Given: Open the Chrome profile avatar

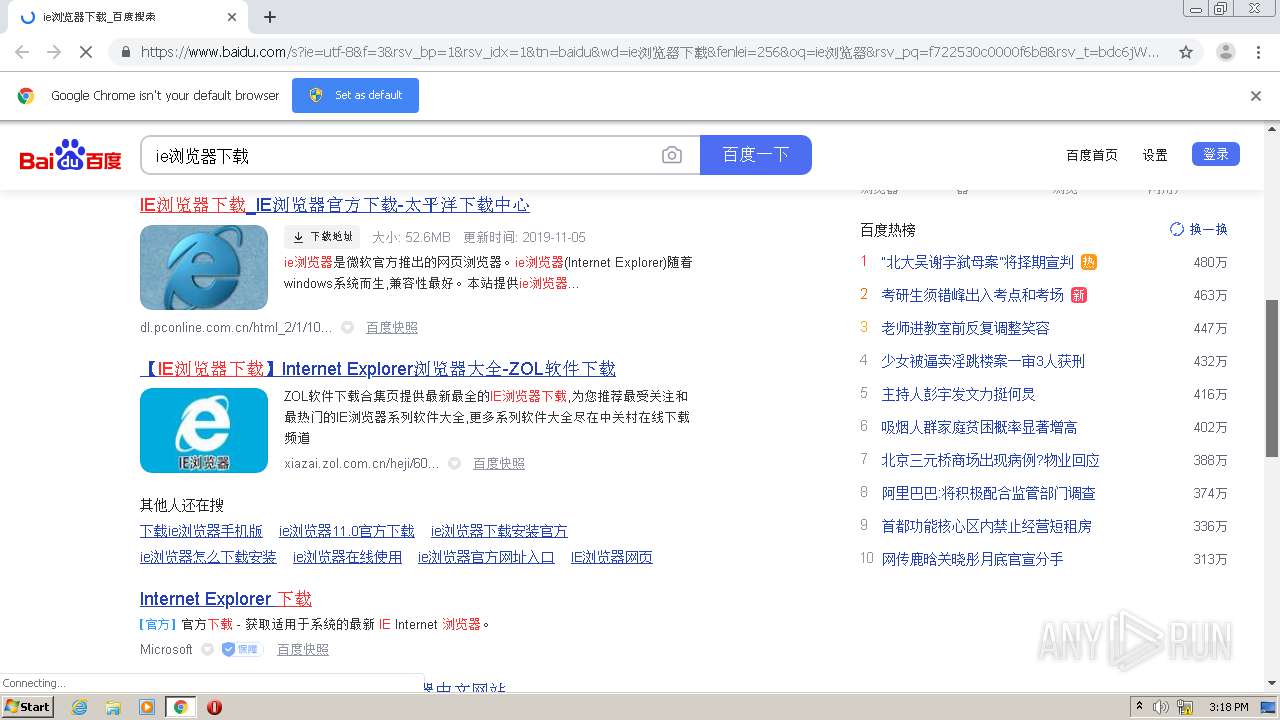Looking at the screenshot, I should pyautogui.click(x=1225, y=52).
